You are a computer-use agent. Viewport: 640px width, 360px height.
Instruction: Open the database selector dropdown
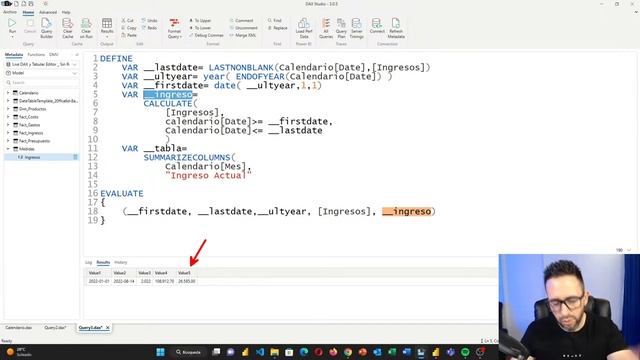(x=42, y=64)
